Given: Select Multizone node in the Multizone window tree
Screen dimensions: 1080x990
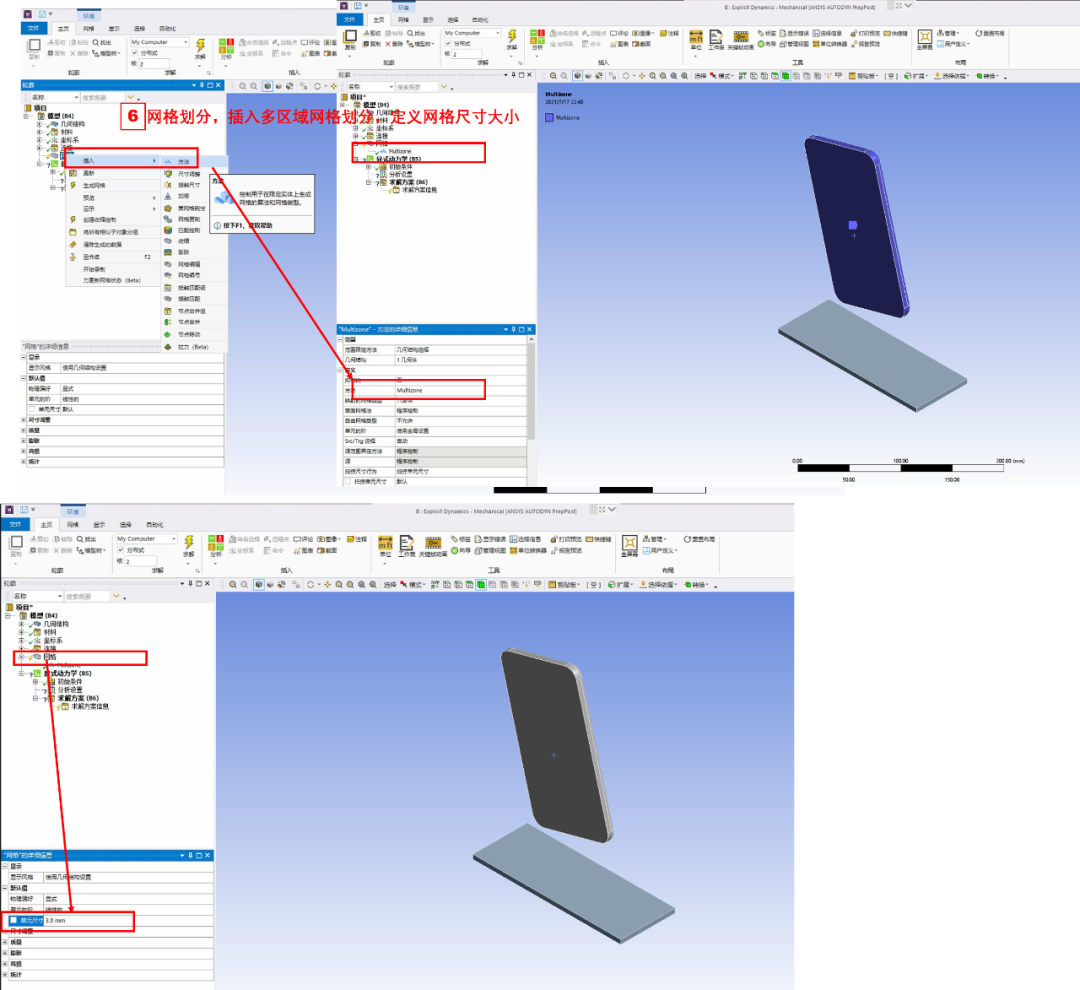Looking at the screenshot, I should click(399, 151).
